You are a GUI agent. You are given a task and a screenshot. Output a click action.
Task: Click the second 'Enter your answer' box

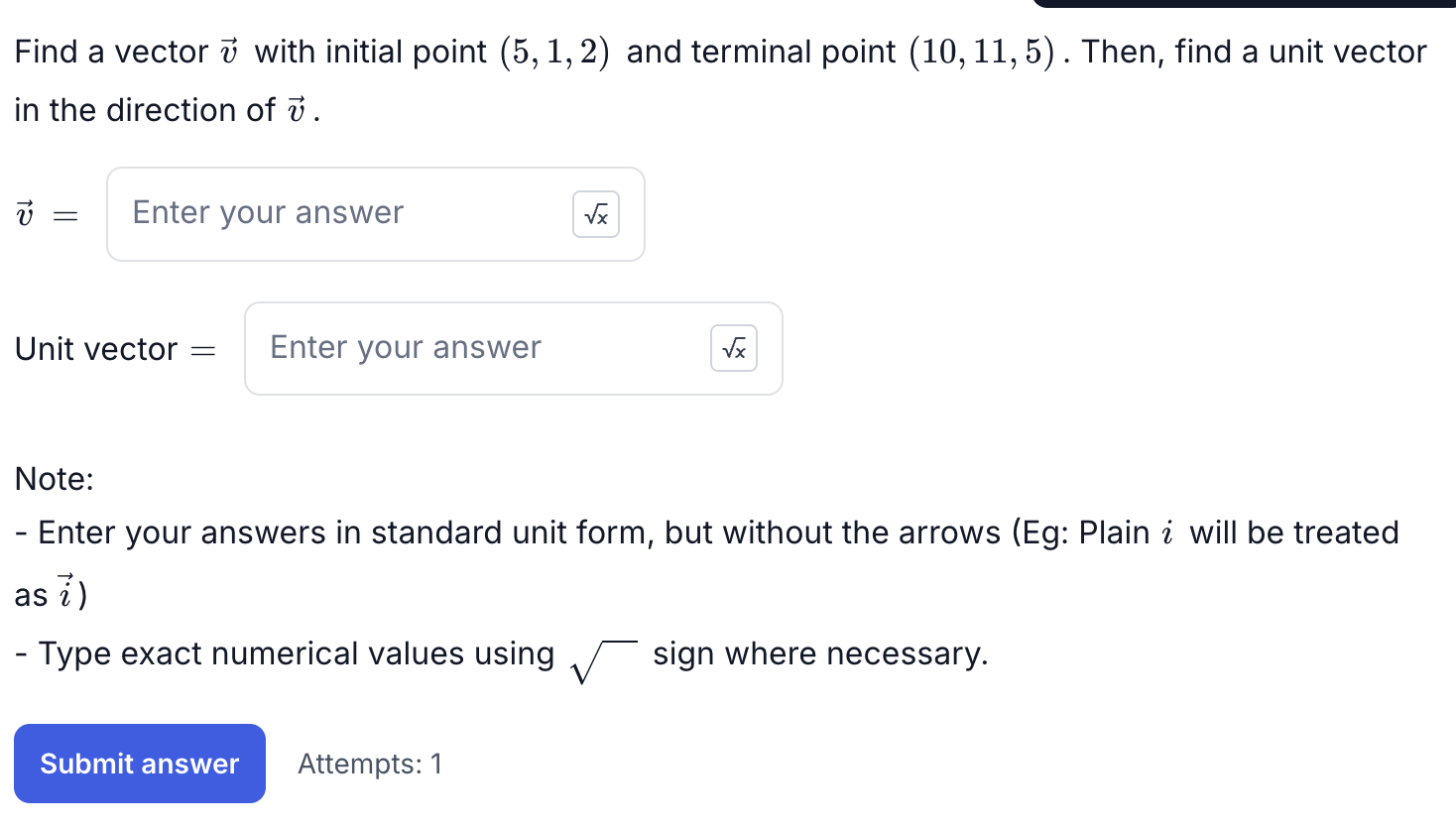pyautogui.click(x=405, y=347)
